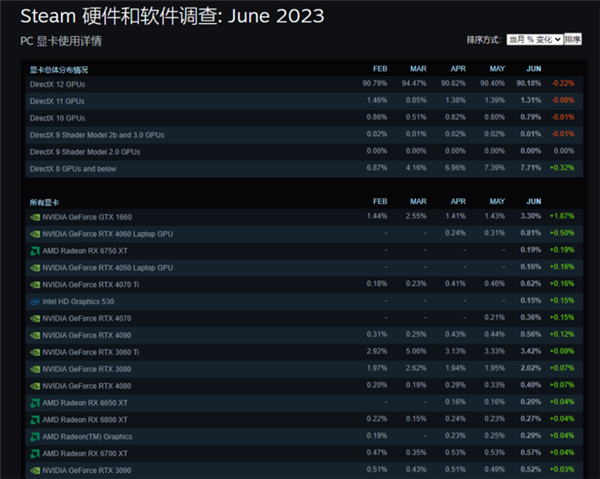Select the DirectX 11 GPUs row label
The height and width of the screenshot is (479, 600).
57,101
